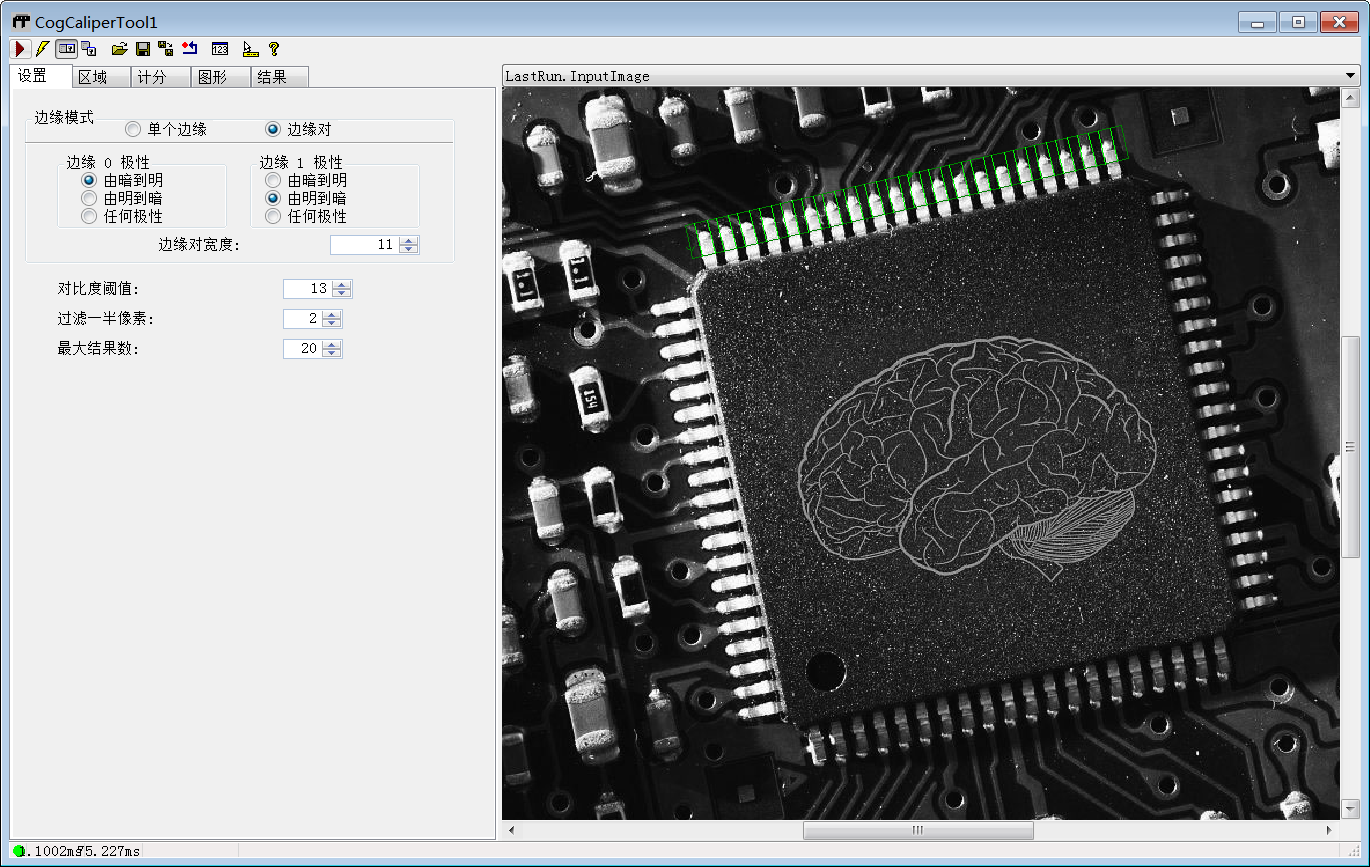This screenshot has height=867, width=1370.
Task: Click the yellow question mark help icon
Action: pos(274,48)
